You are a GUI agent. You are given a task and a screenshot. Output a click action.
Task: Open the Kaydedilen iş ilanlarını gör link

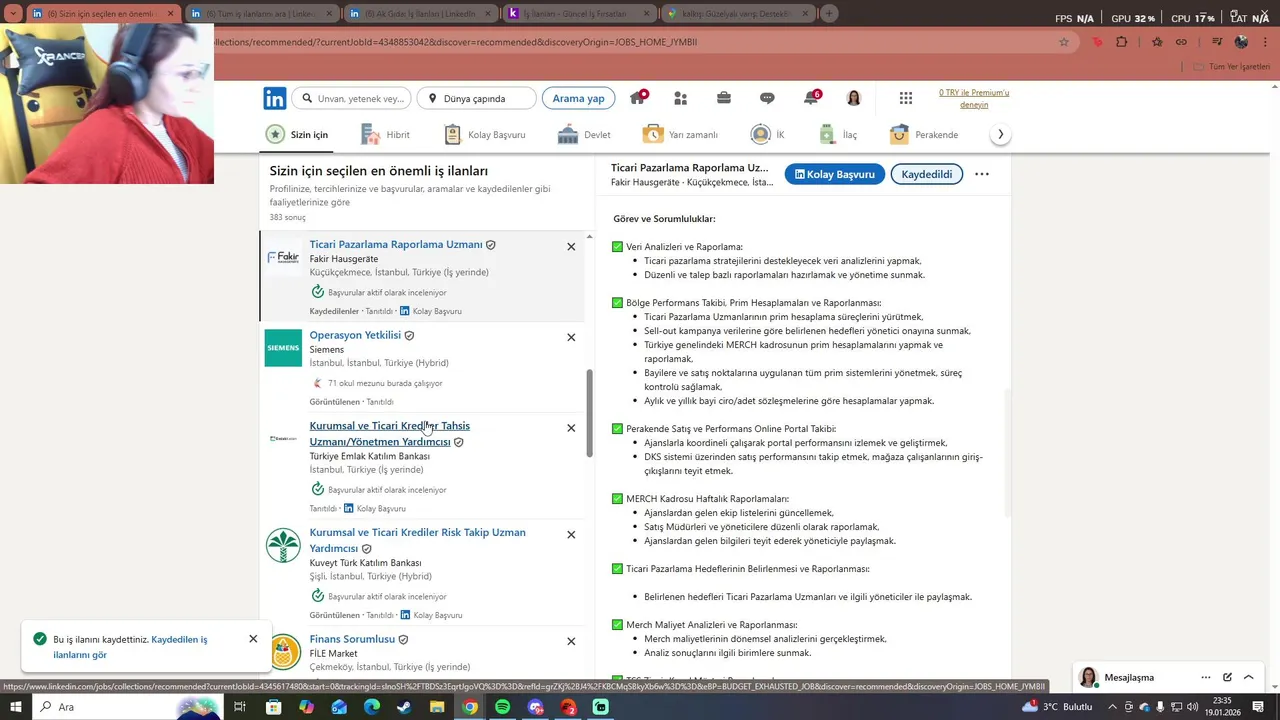pos(131,647)
